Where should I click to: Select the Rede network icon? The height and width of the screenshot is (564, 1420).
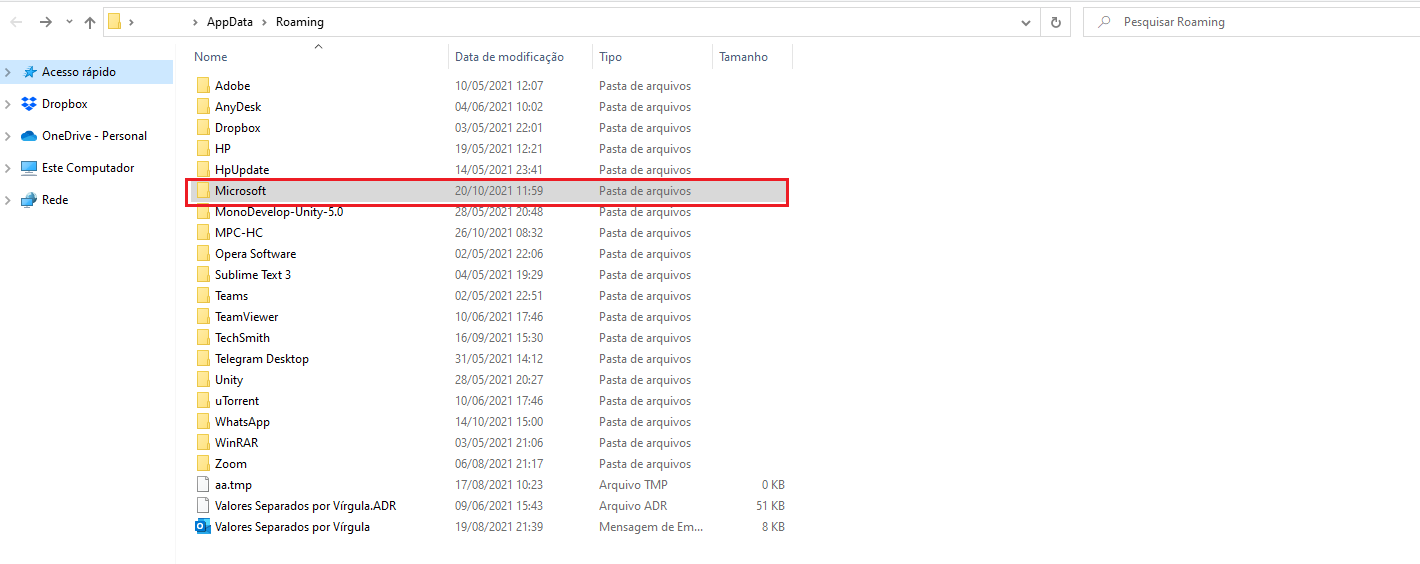pos(28,200)
